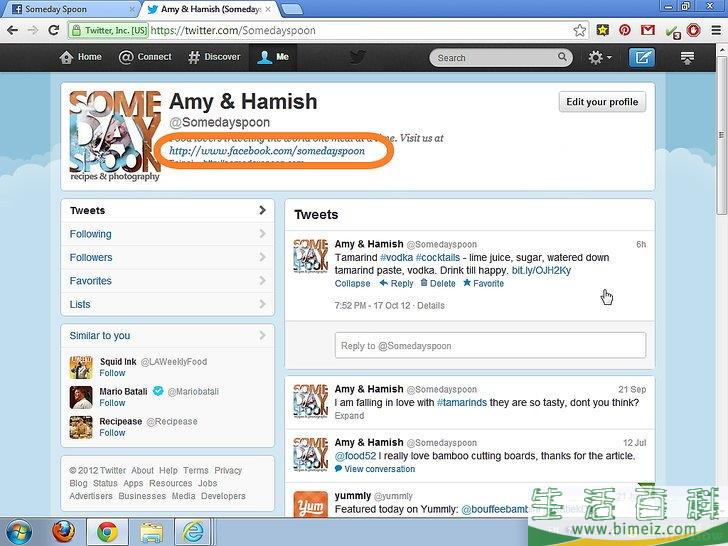Click the page vertical scrollbar
The width and height of the screenshot is (728, 546).
722,135
